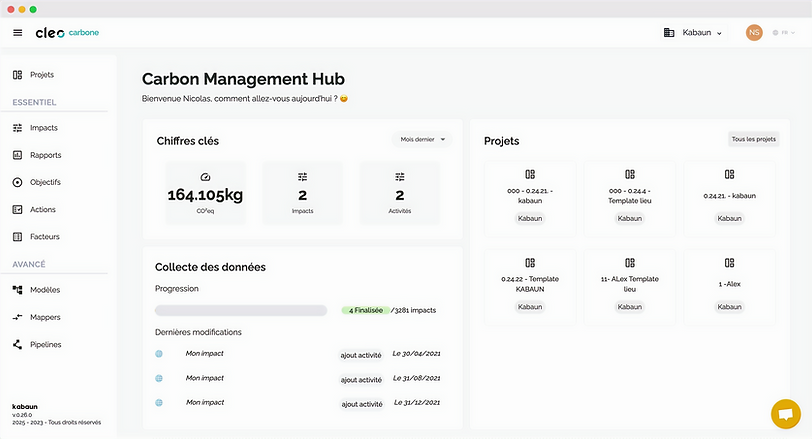Click the Carbon Management Hub heading
Viewport: 812px width, 439px height.
coord(243,79)
